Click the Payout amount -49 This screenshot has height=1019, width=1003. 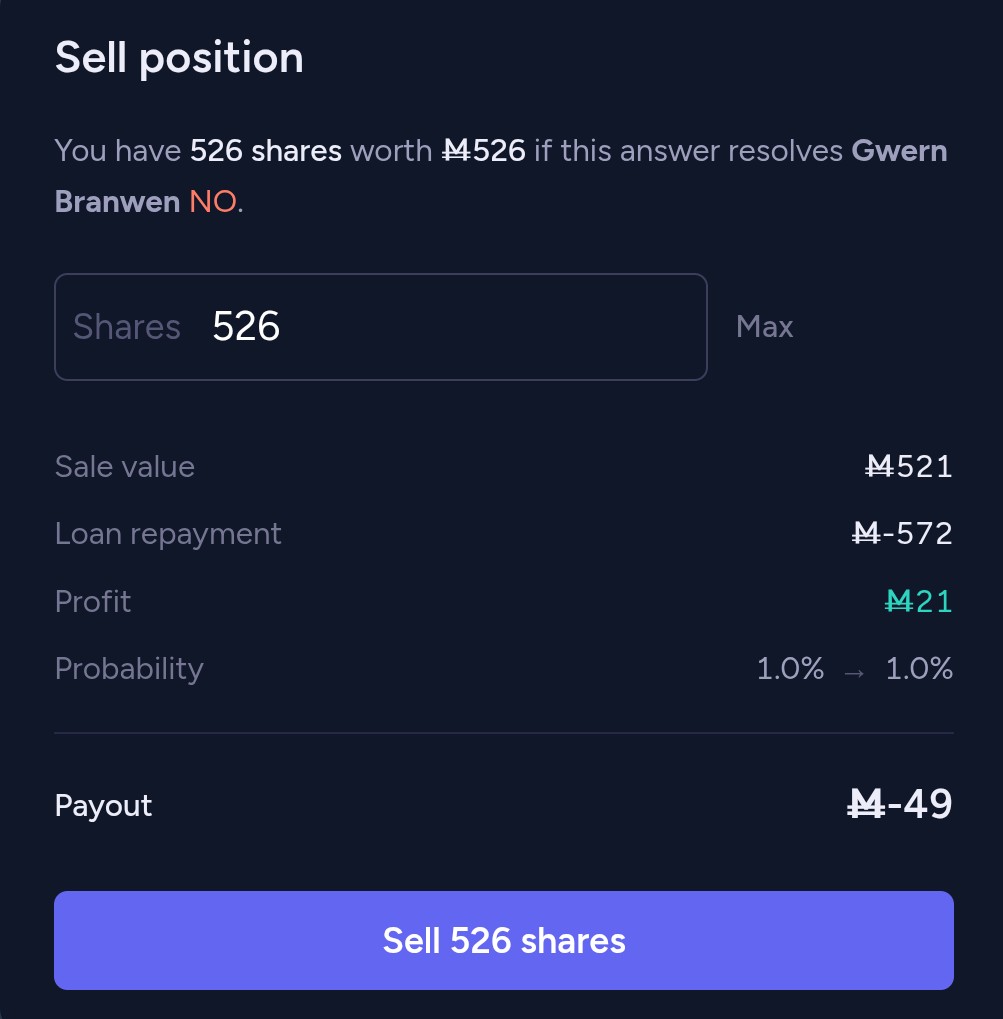coord(920,804)
